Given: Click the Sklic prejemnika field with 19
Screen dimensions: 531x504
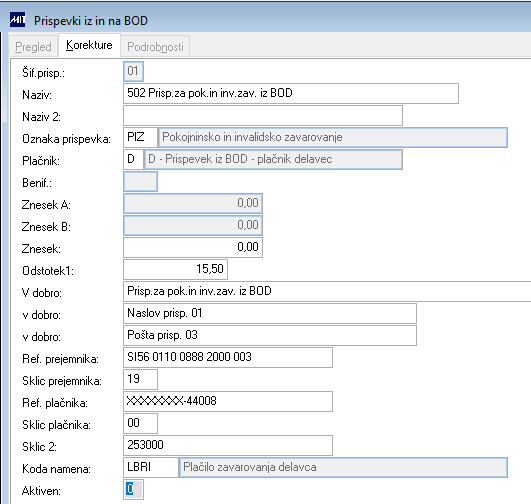Looking at the screenshot, I should pyautogui.click(x=140, y=379).
